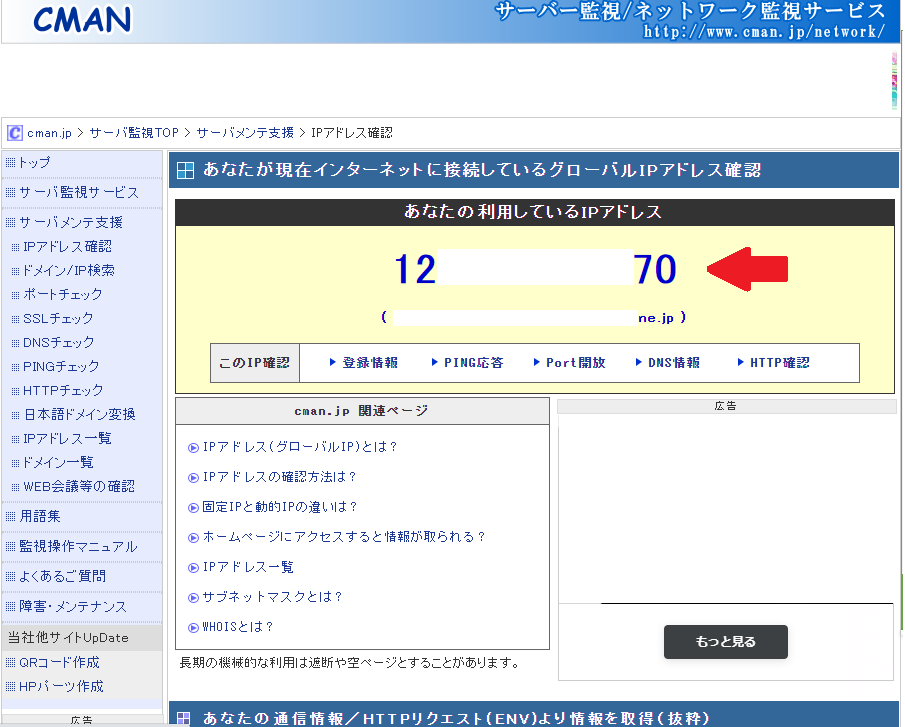This screenshot has width=905, height=727.
Task: Open ドメイン/IP検索 from the sidebar
Action: [x=68, y=270]
